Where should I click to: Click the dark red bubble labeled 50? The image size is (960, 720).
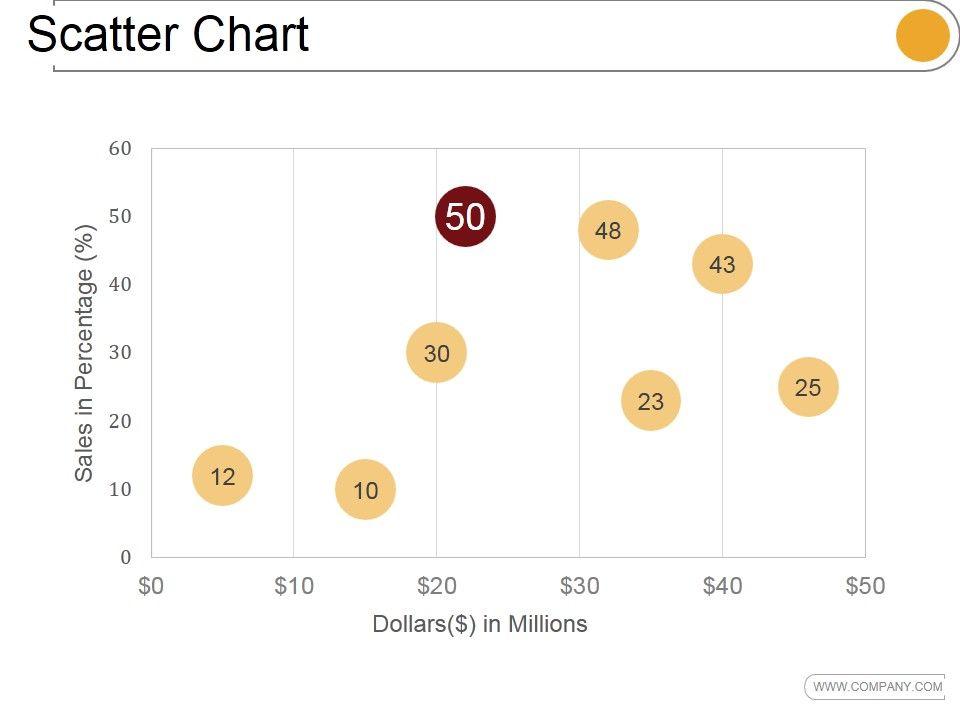[x=465, y=216]
